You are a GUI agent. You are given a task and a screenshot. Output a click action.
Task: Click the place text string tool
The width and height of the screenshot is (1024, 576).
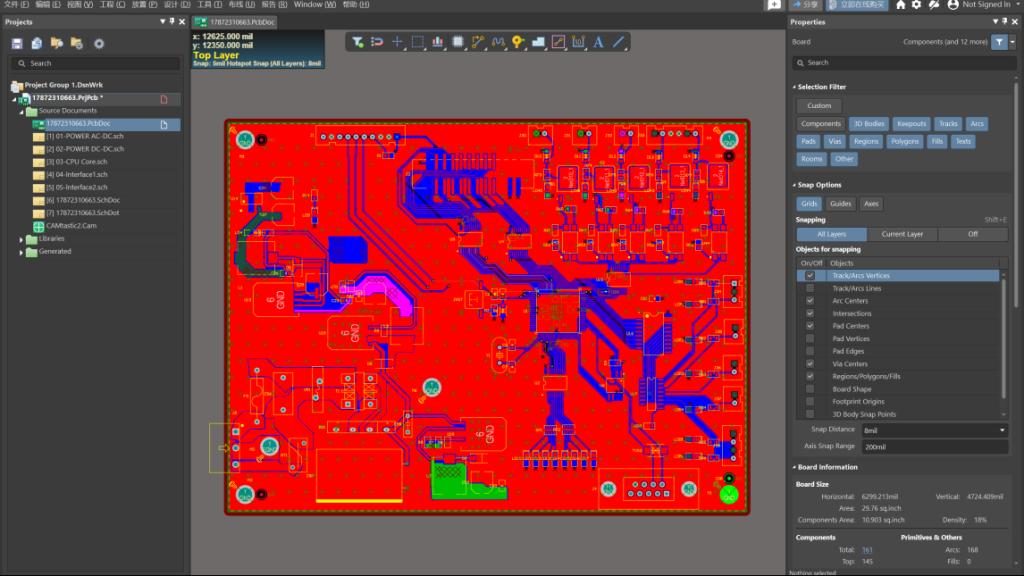598,42
